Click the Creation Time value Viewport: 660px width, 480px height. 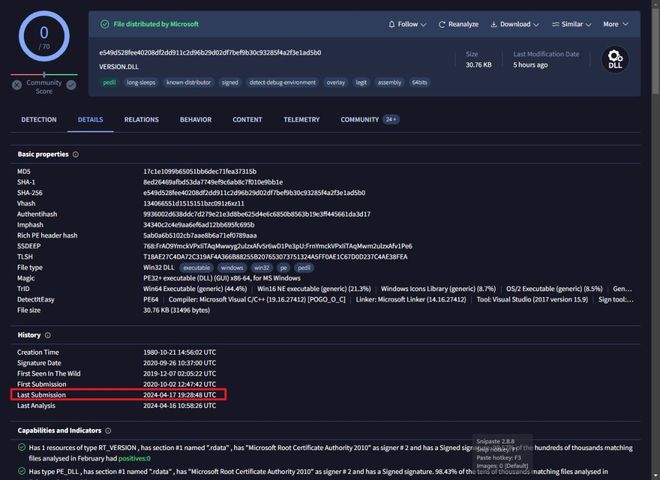(x=179, y=352)
